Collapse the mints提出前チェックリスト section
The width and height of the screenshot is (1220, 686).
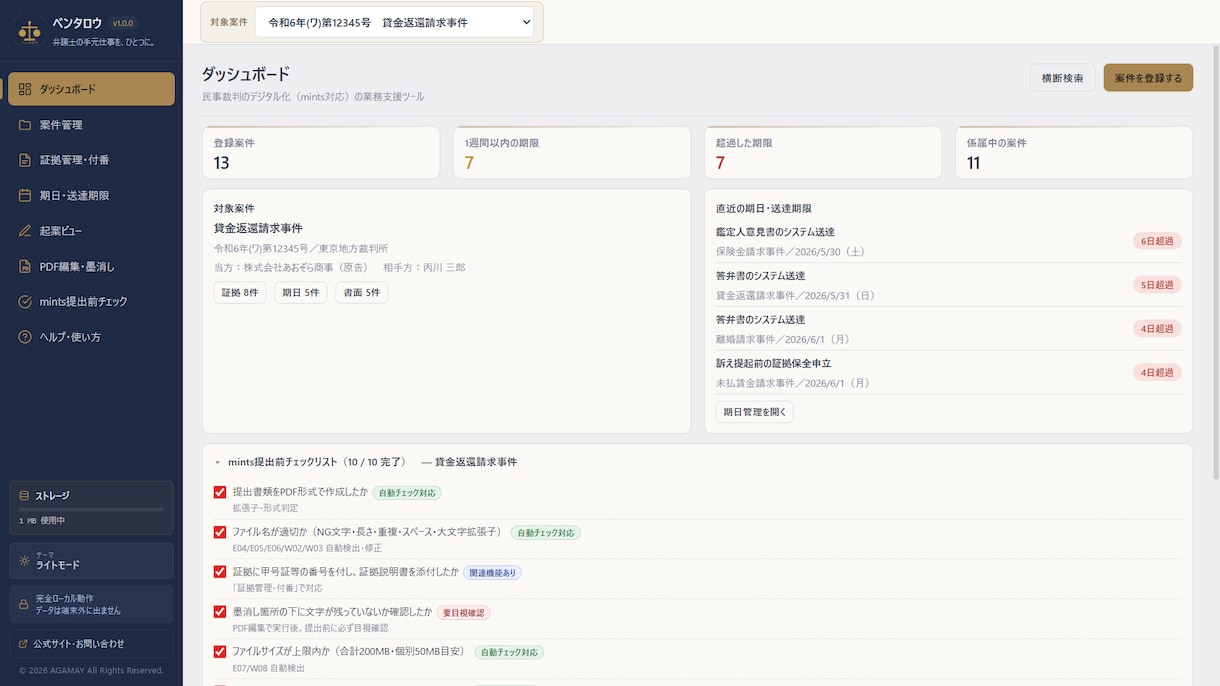[x=218, y=462]
